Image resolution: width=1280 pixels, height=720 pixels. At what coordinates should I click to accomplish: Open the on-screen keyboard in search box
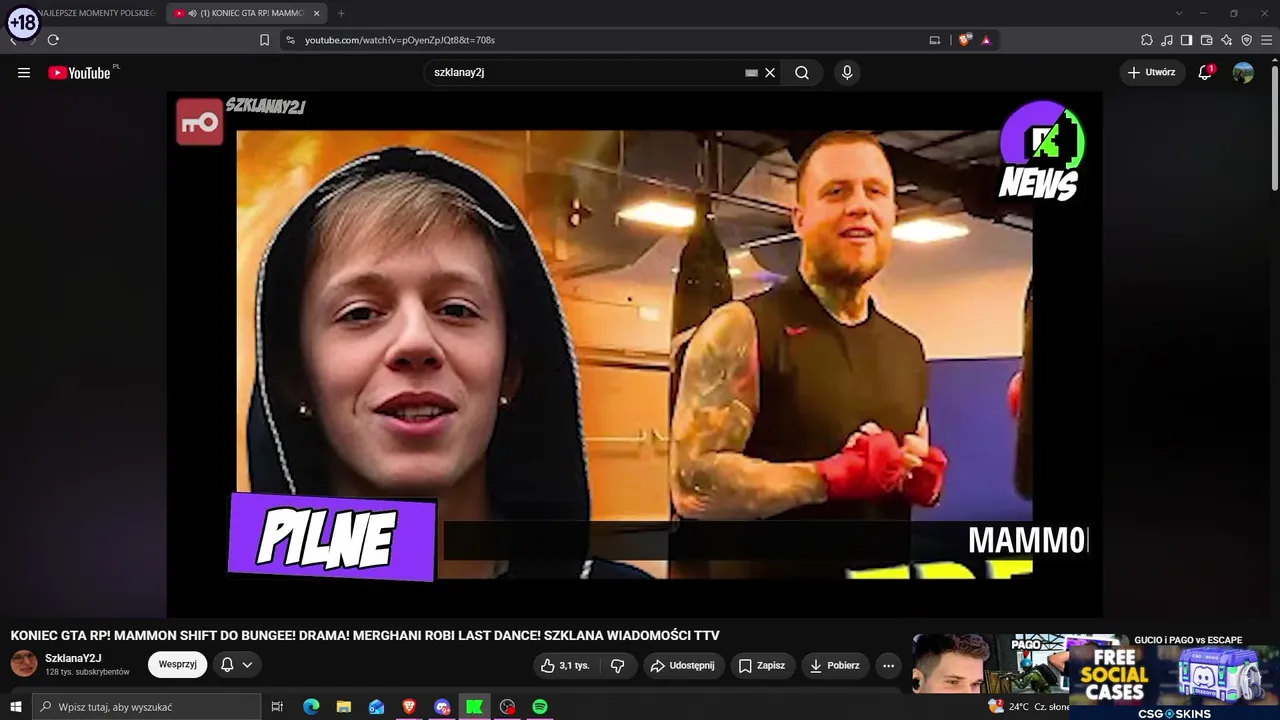pos(751,73)
